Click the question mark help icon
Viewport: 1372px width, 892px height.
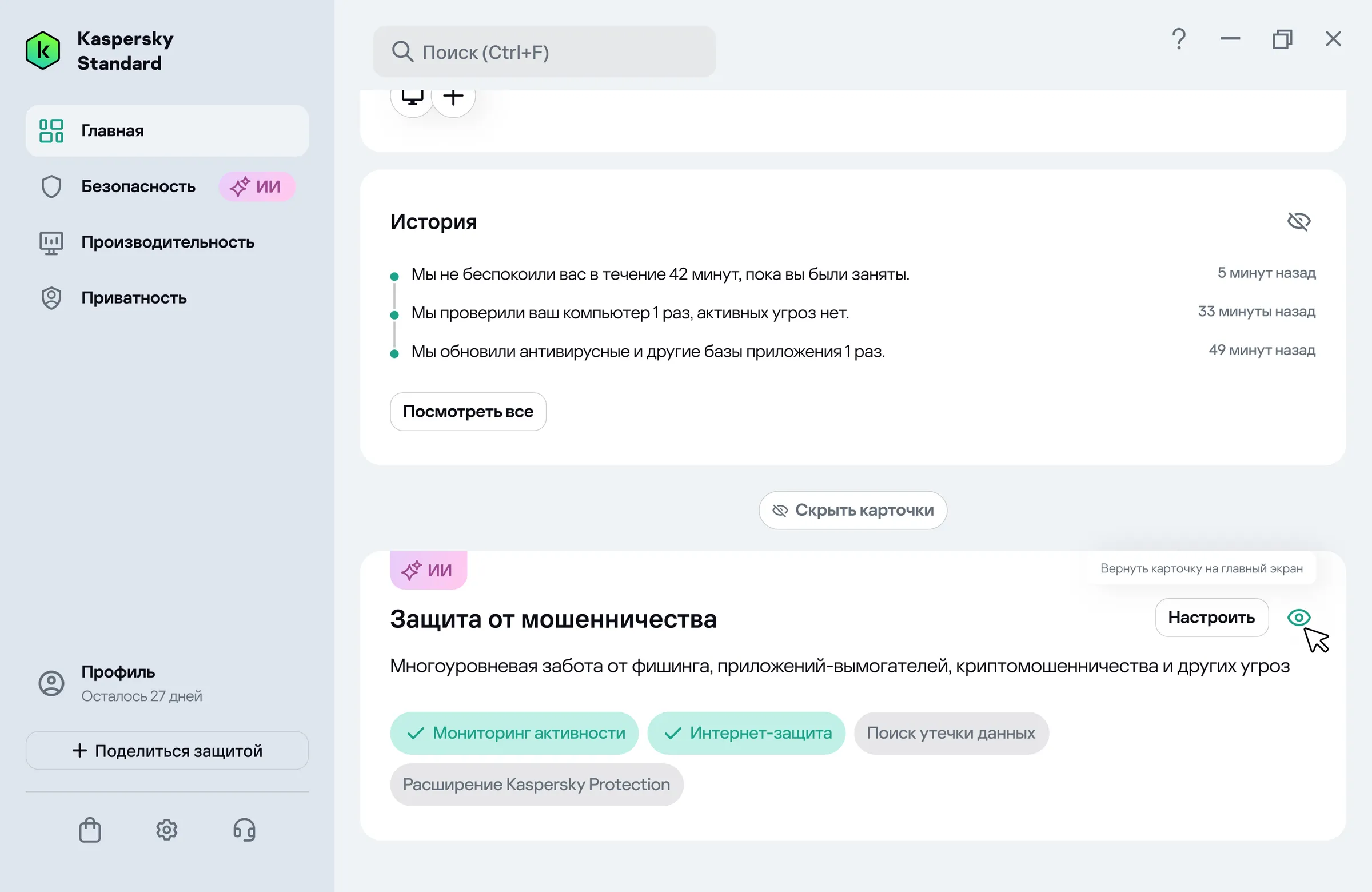pyautogui.click(x=1179, y=39)
